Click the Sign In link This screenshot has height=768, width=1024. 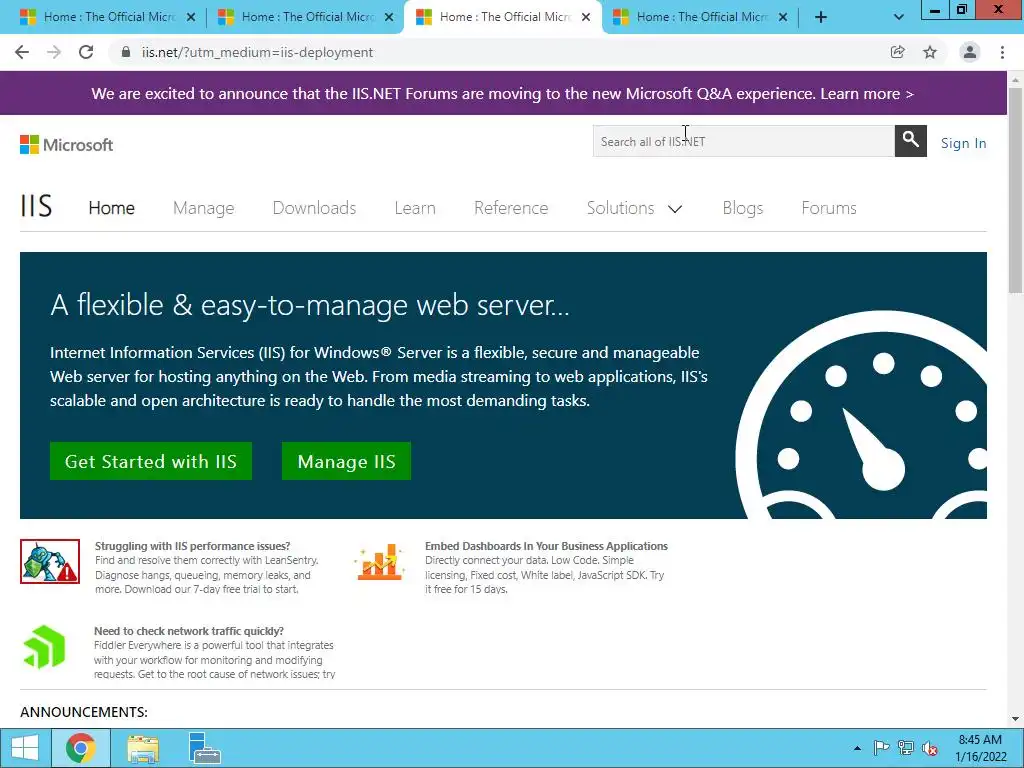[963, 143]
